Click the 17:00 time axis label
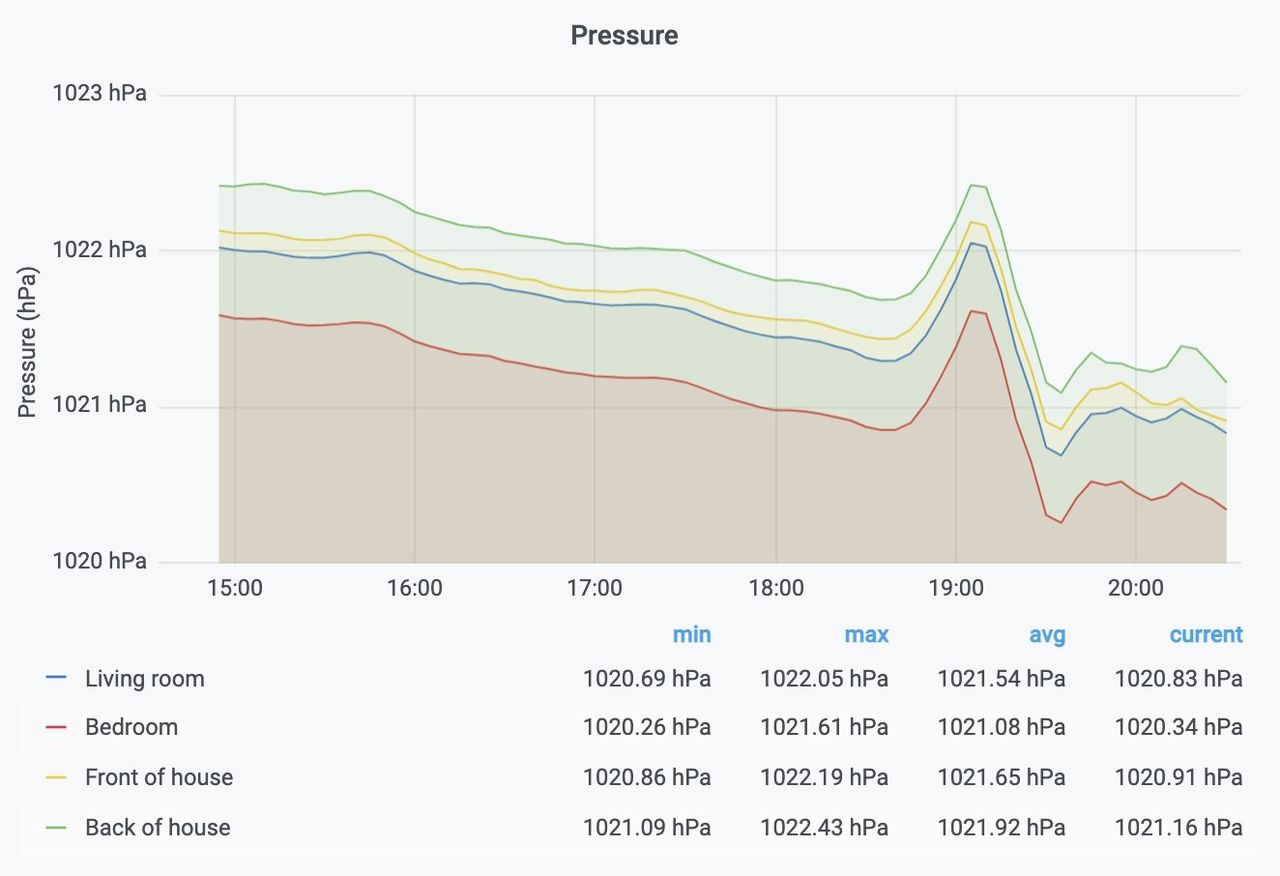 pos(595,588)
